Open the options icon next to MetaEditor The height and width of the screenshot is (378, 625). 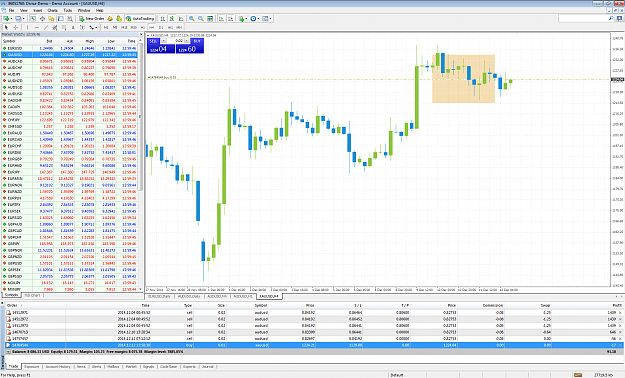coord(119,18)
